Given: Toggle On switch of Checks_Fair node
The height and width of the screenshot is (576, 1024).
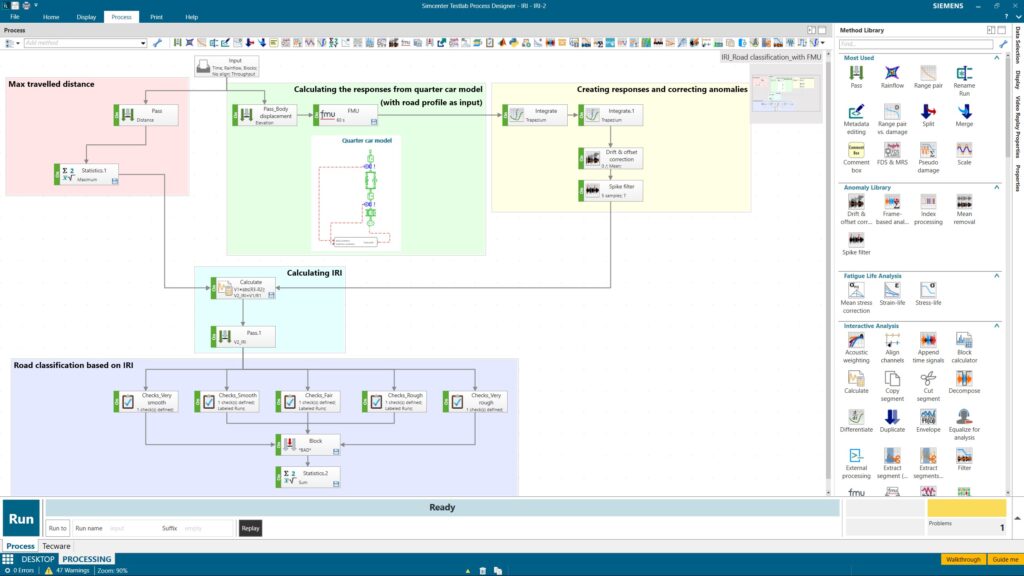Looking at the screenshot, I should pos(278,402).
